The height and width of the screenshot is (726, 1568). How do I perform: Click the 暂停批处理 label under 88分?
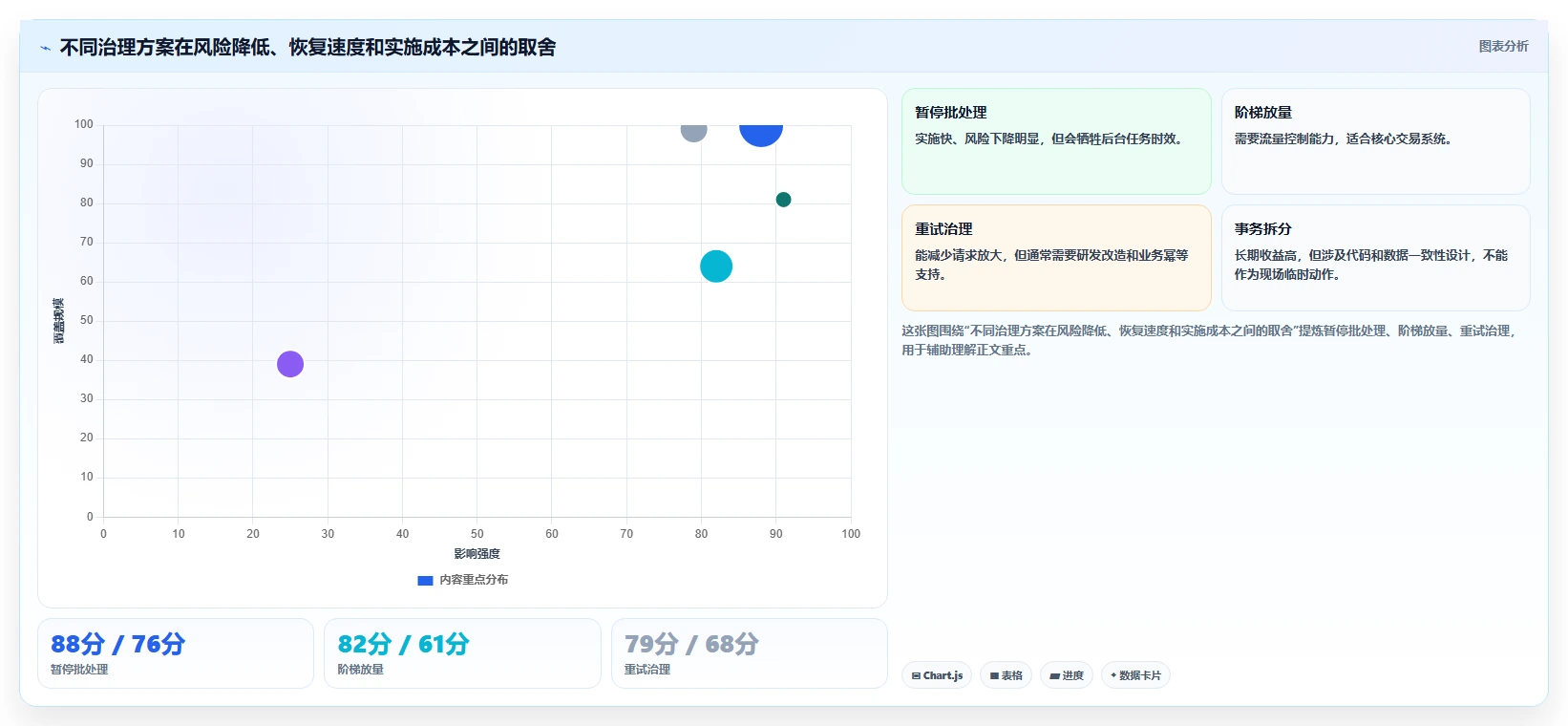pos(79,670)
